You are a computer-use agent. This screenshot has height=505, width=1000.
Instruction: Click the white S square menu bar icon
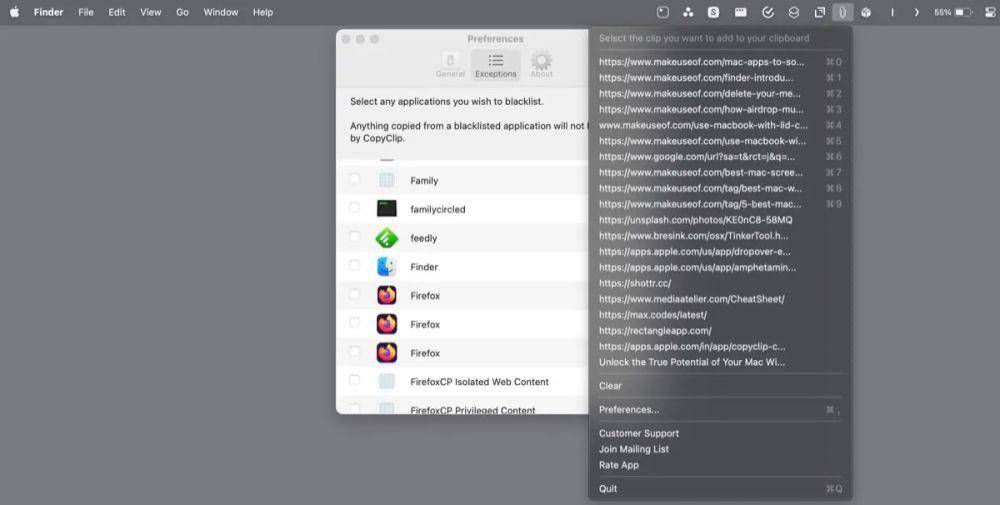(x=714, y=12)
